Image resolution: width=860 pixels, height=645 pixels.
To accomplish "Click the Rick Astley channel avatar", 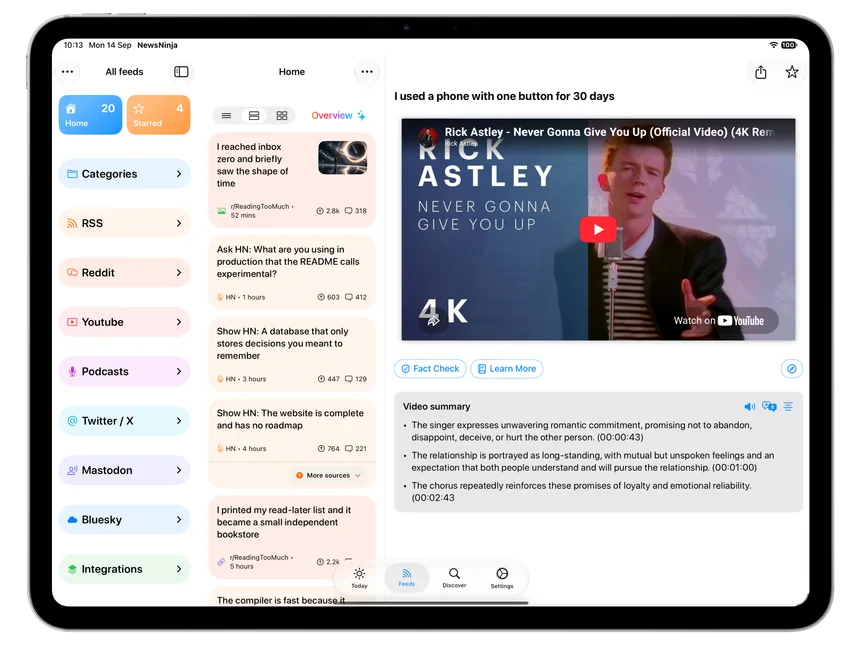I will (x=428, y=135).
